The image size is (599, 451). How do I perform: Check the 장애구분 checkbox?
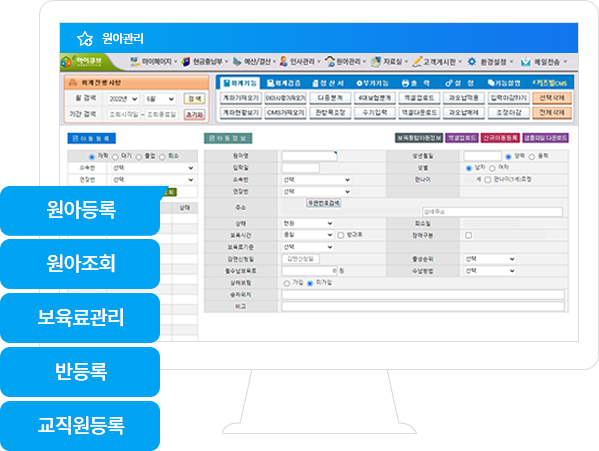468,235
